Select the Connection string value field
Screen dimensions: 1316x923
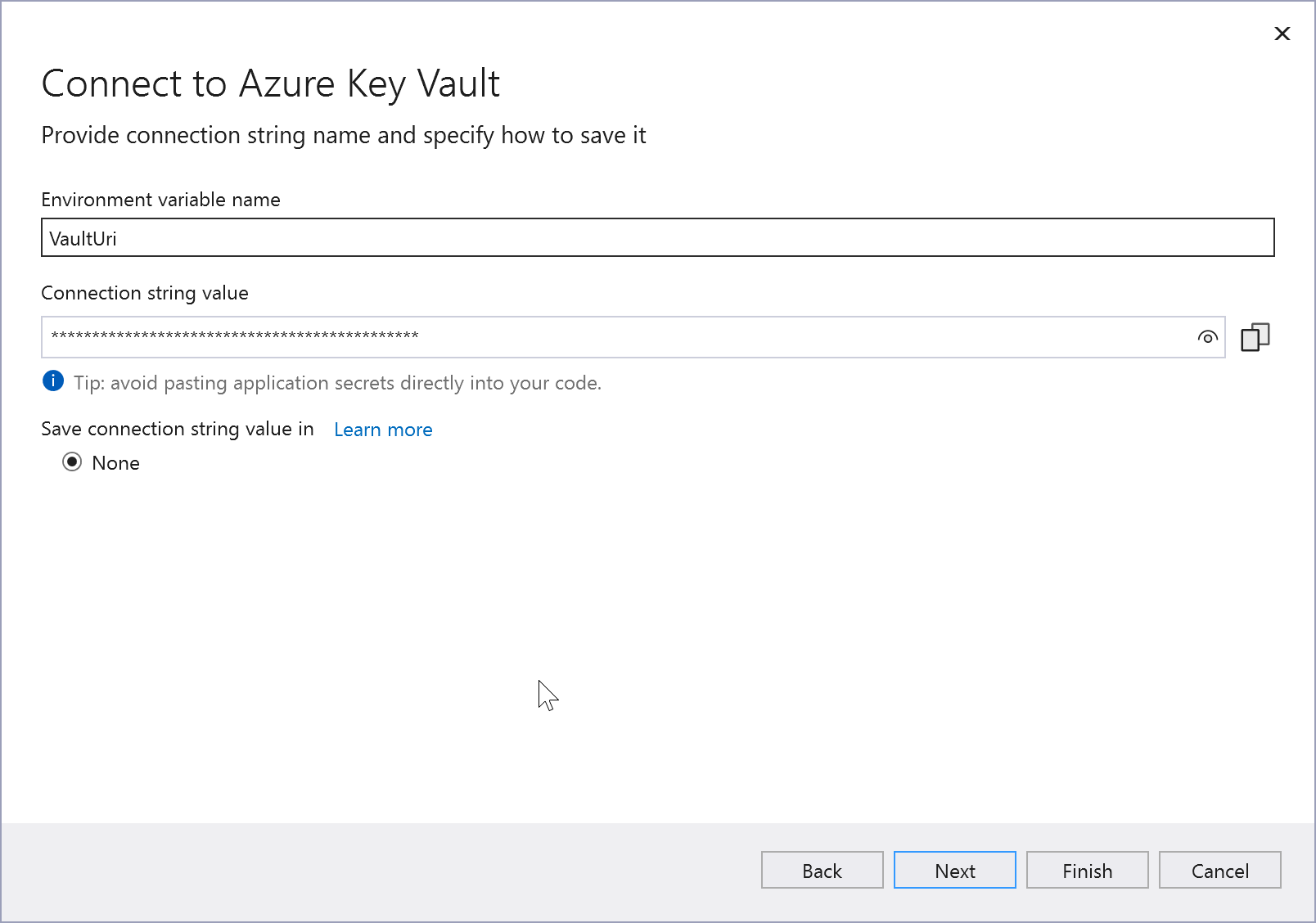(573, 336)
